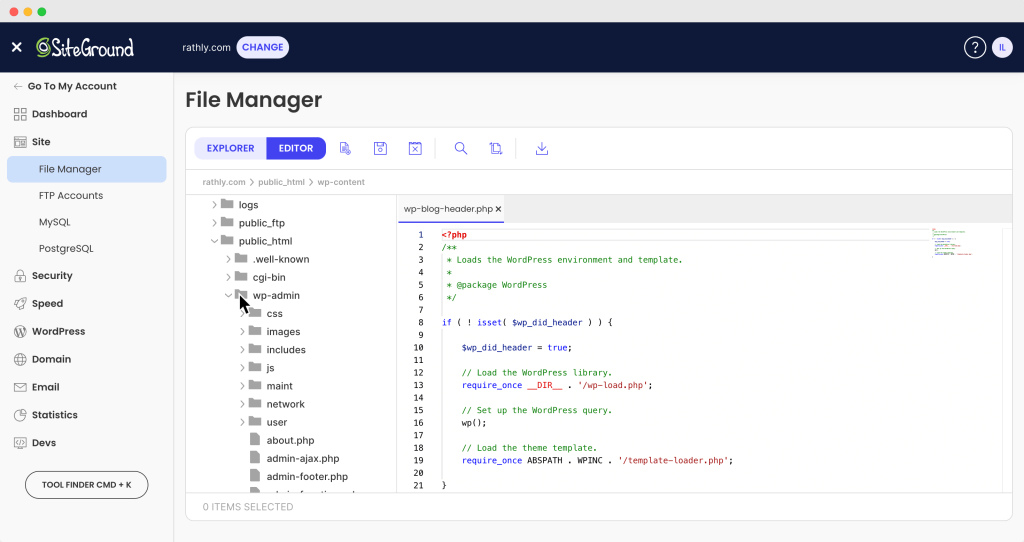
Task: Click the copy/replace icon in toolbar
Action: [496, 148]
